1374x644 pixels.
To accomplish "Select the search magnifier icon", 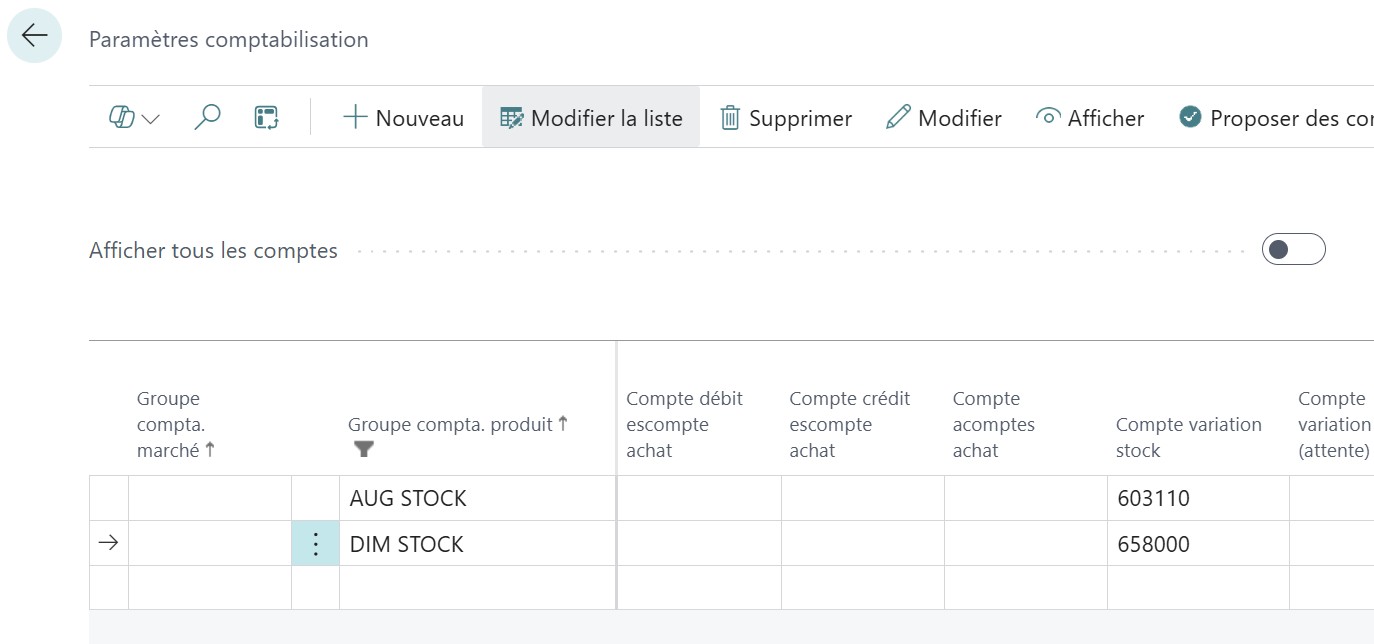I will click(206, 117).
